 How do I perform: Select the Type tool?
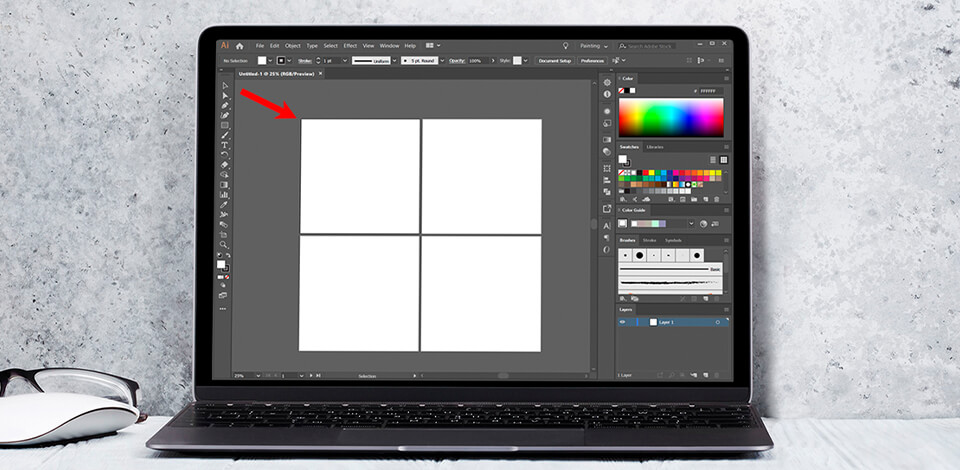[225, 145]
